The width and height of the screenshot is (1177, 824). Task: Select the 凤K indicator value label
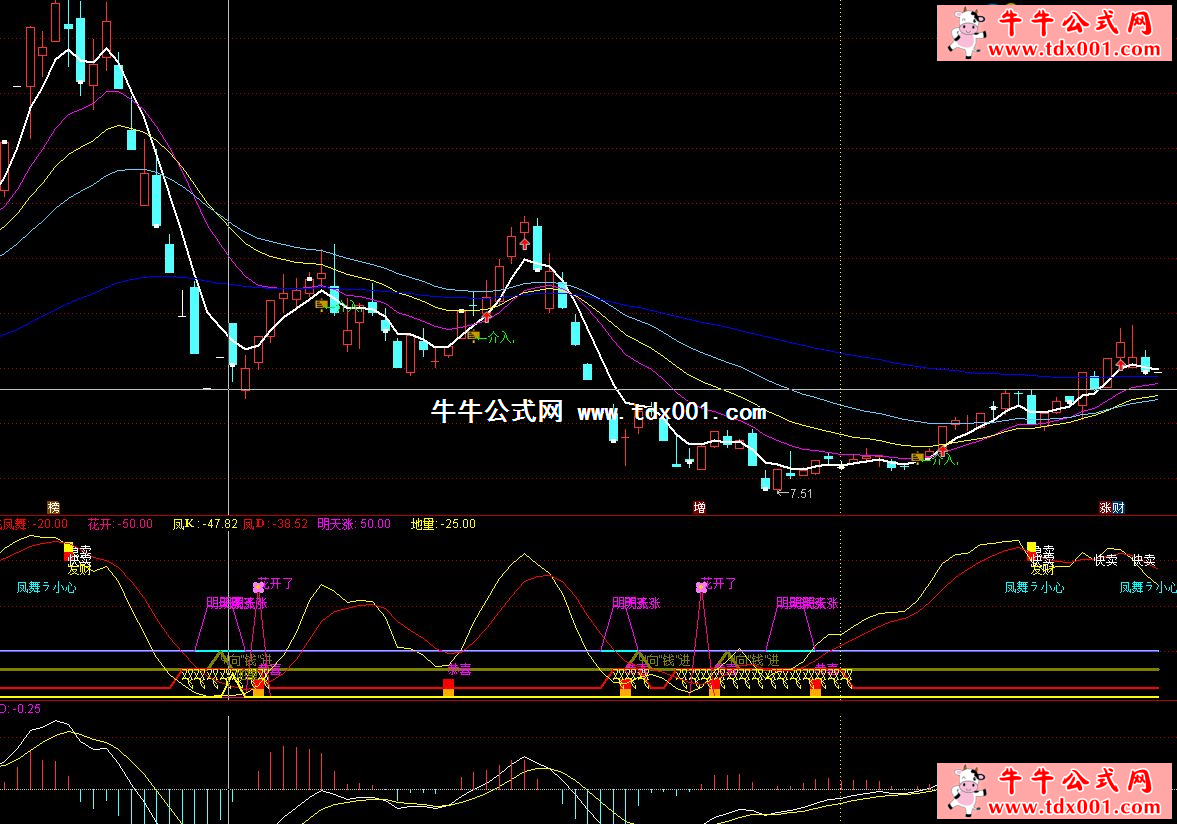click(205, 523)
